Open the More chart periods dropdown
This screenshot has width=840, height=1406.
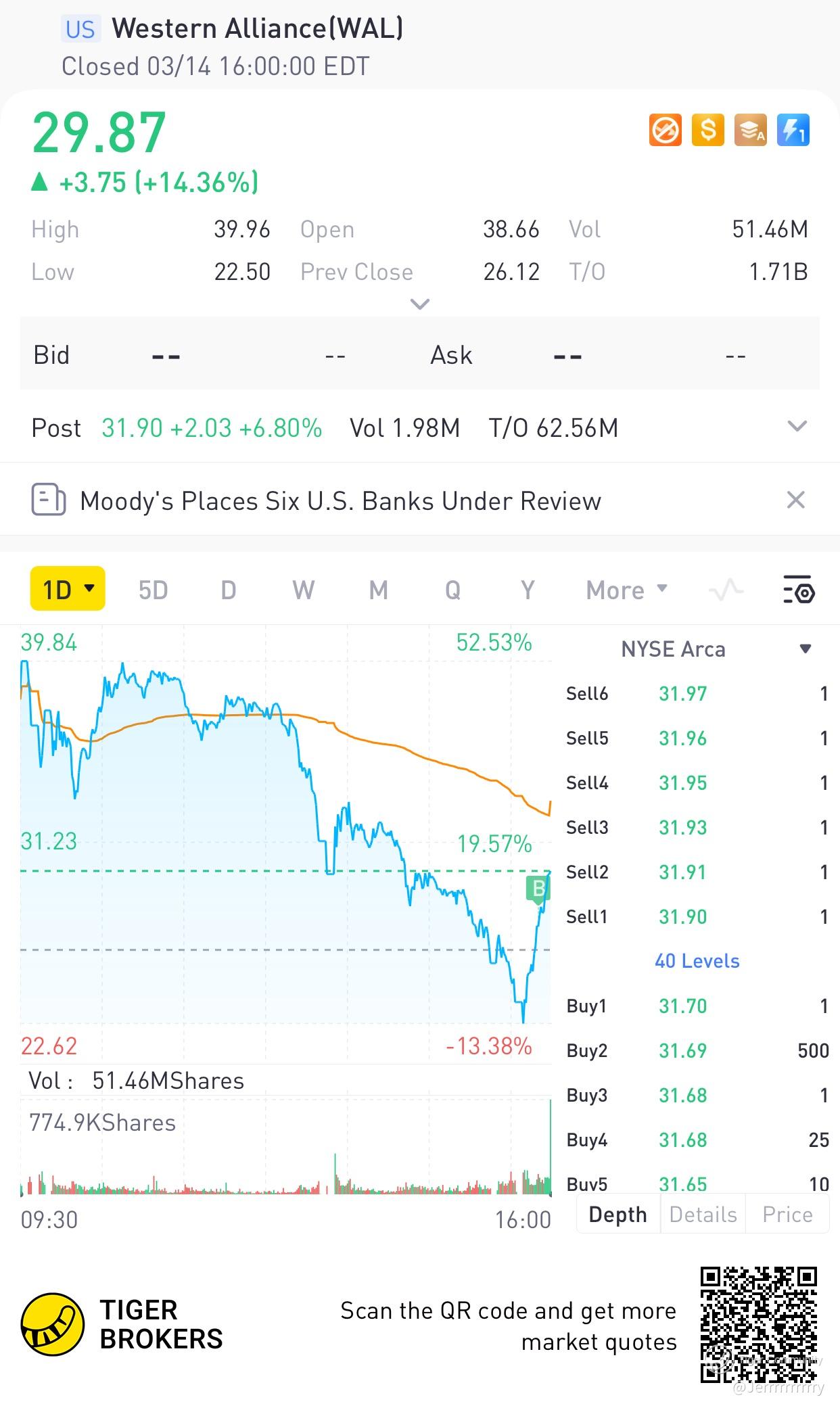click(626, 590)
